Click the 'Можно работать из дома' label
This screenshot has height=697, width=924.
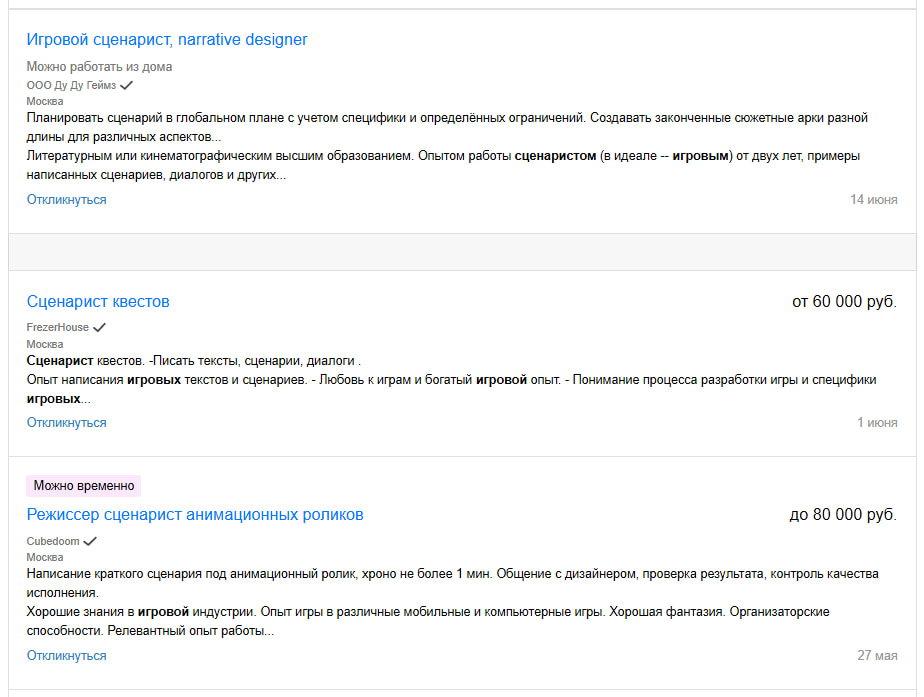click(x=99, y=67)
